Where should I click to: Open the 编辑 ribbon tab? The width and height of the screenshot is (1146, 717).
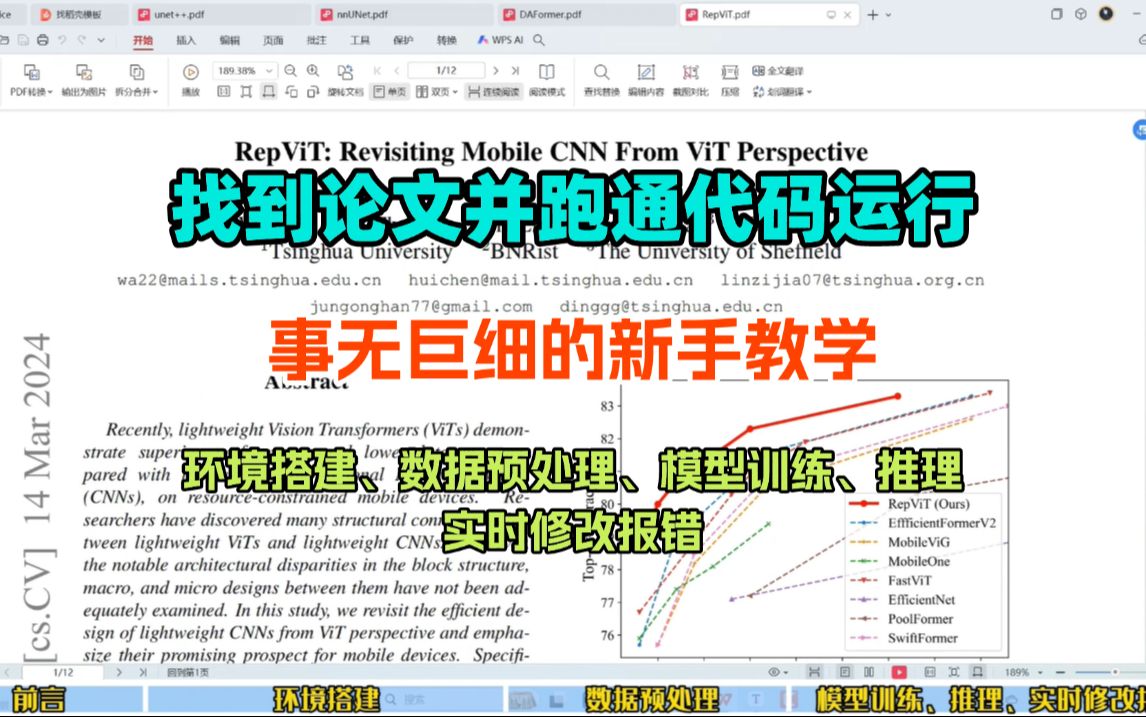point(229,40)
